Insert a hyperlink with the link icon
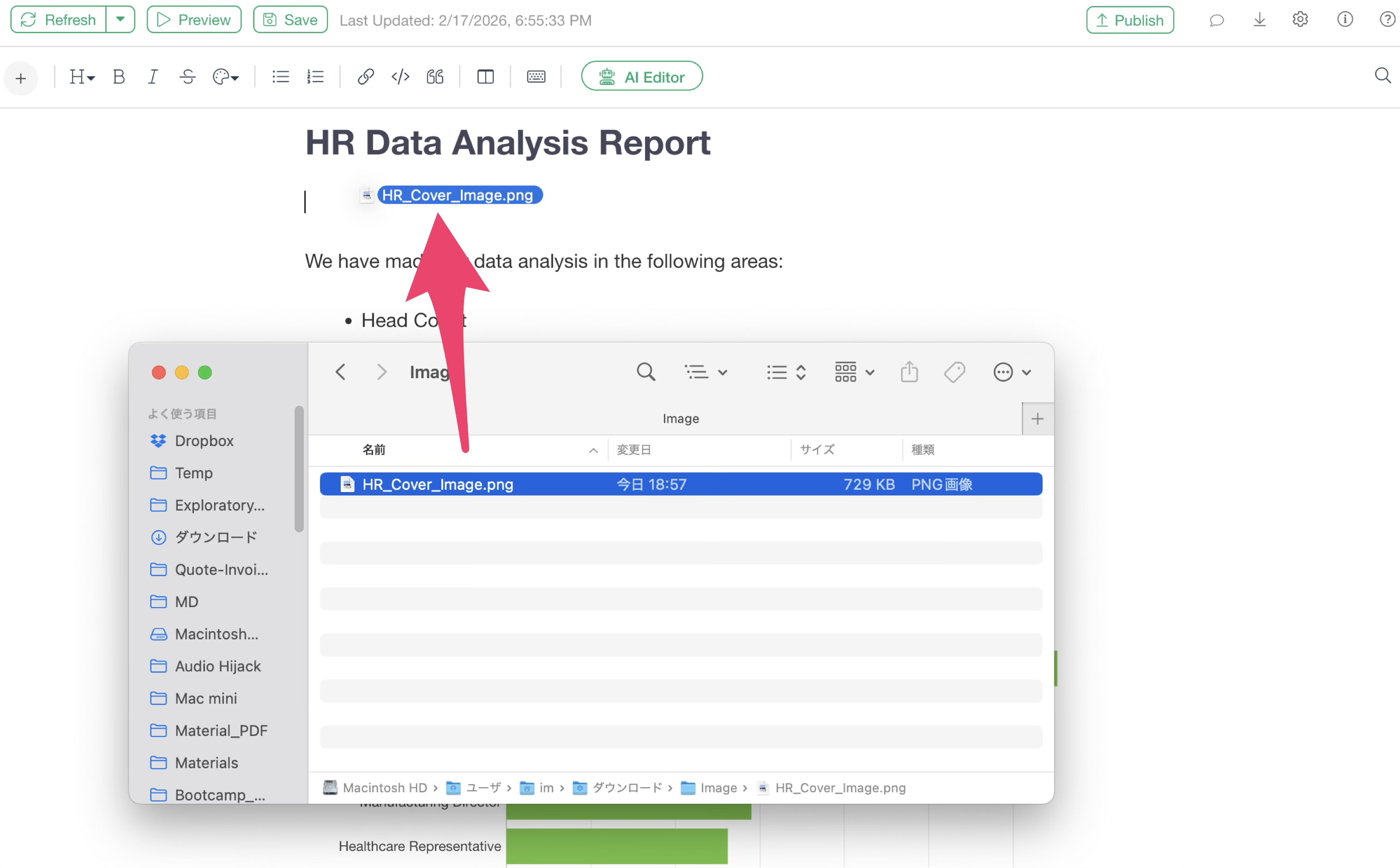 [x=366, y=76]
